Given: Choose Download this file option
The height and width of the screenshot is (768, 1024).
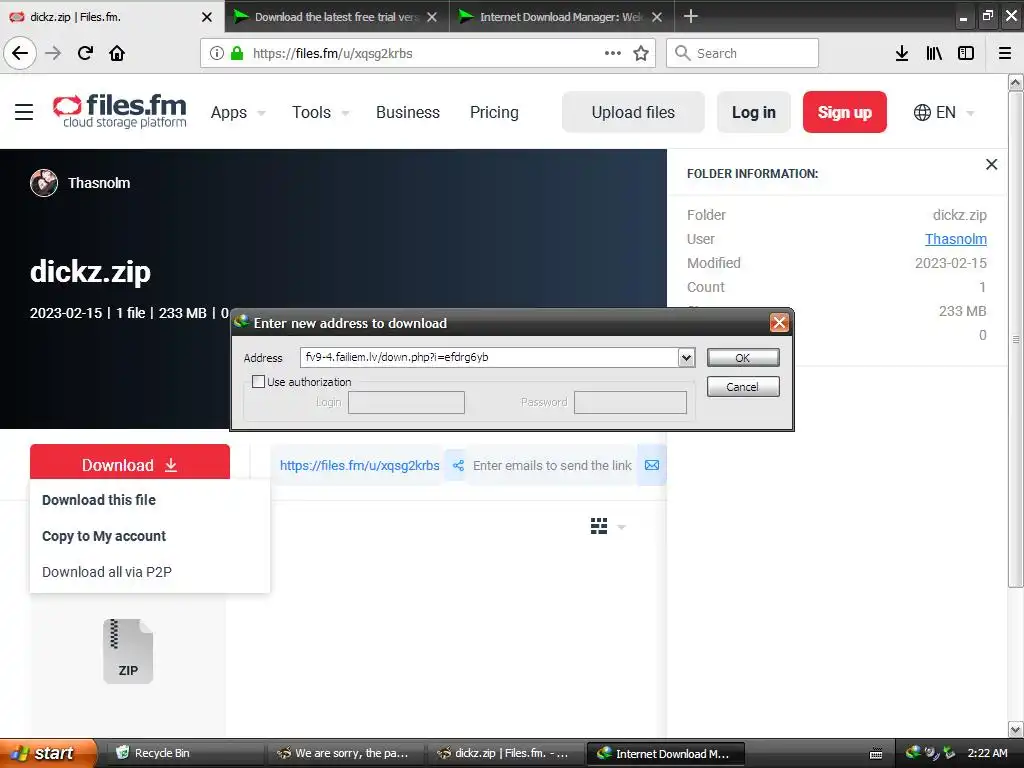Looking at the screenshot, I should coord(99,500).
